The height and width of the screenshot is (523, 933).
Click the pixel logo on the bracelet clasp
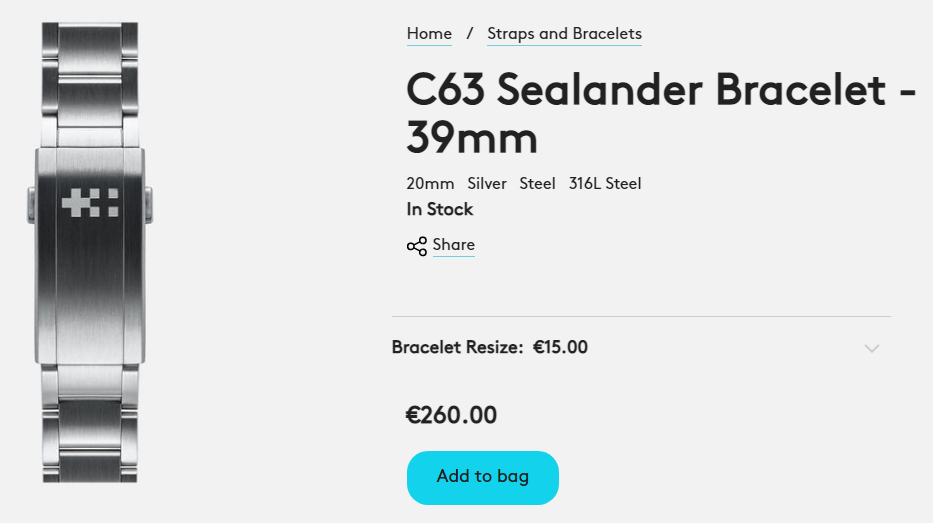click(x=90, y=203)
